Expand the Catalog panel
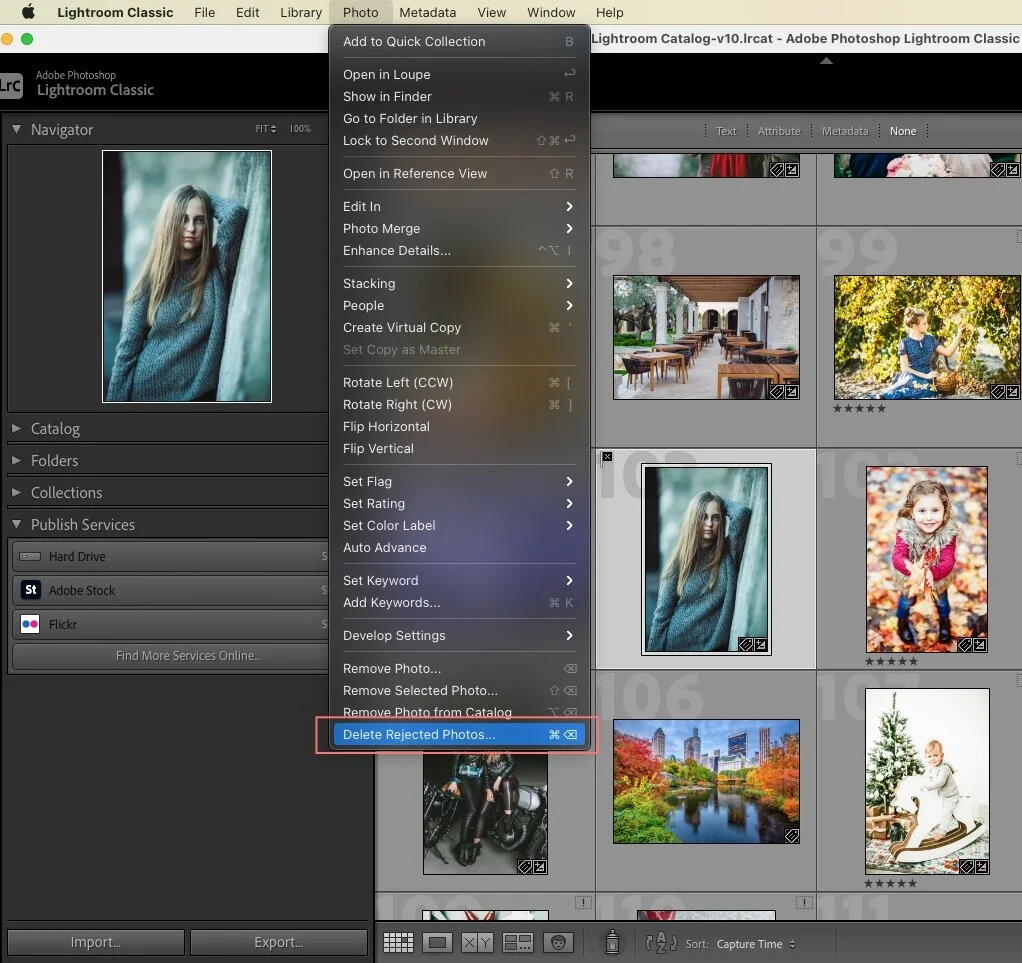 pos(55,428)
